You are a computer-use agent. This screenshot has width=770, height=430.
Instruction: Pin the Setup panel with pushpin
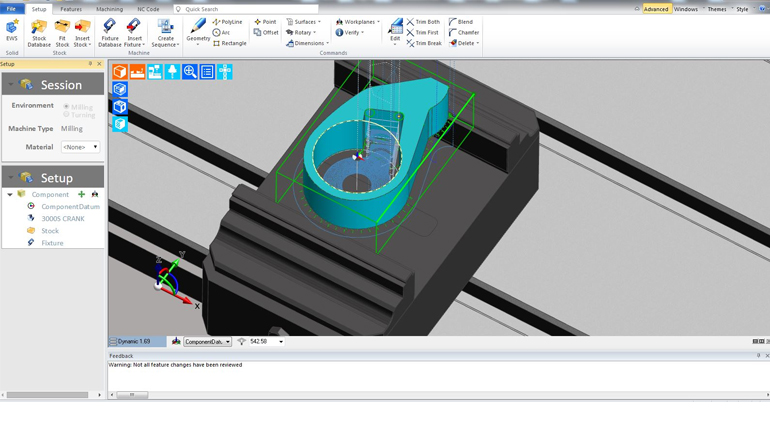point(90,64)
